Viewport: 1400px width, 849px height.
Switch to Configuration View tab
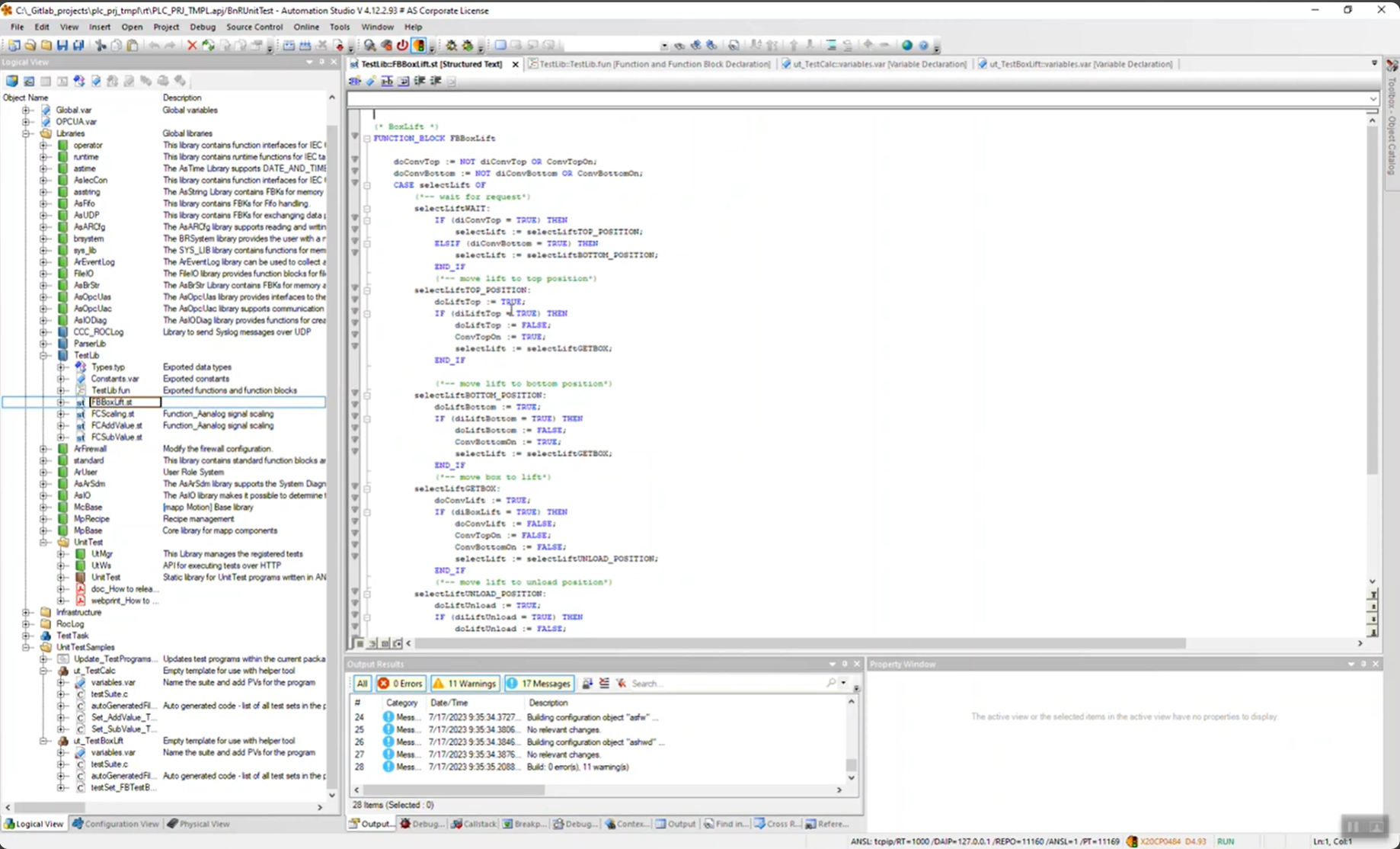[115, 824]
